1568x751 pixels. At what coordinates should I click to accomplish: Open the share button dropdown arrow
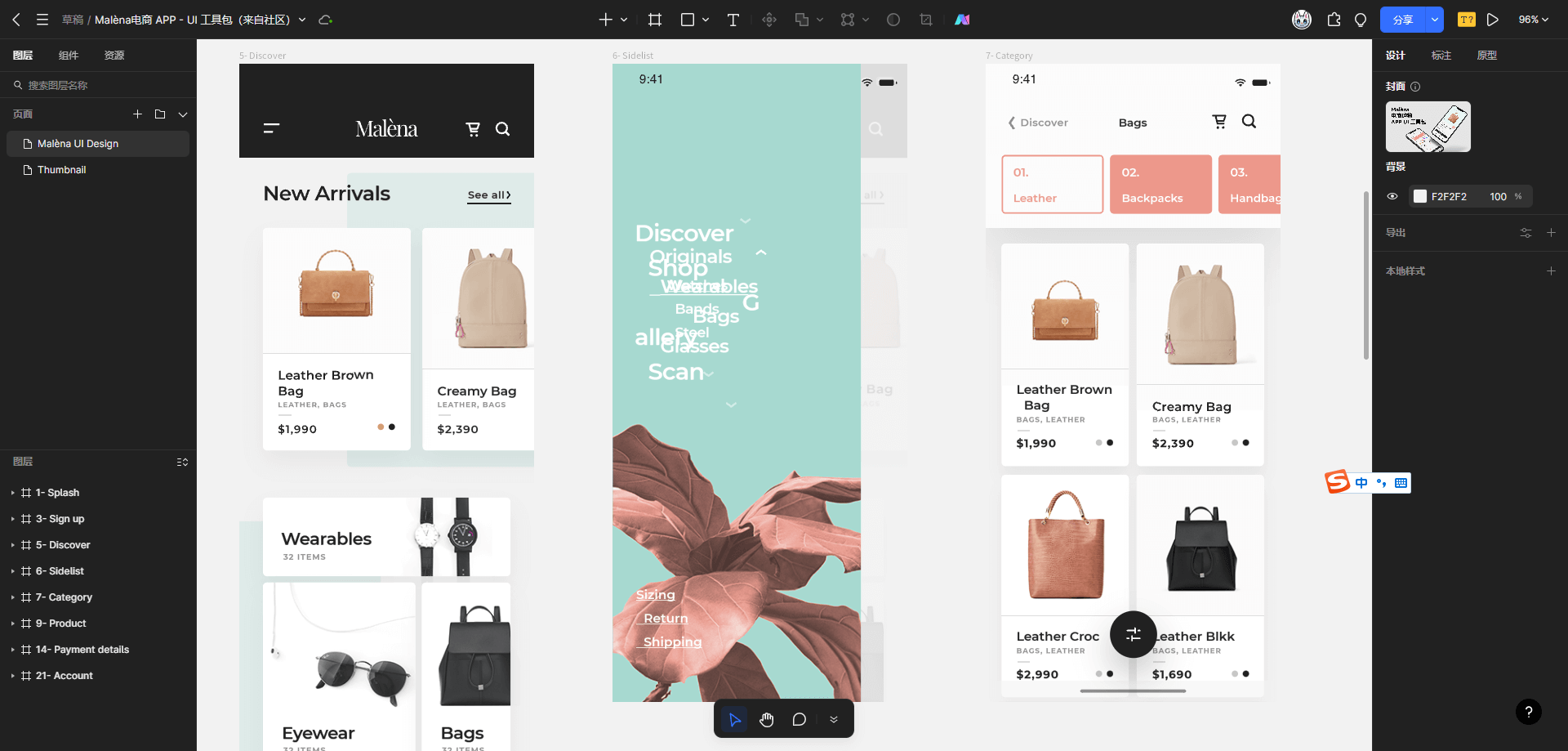pos(1435,20)
